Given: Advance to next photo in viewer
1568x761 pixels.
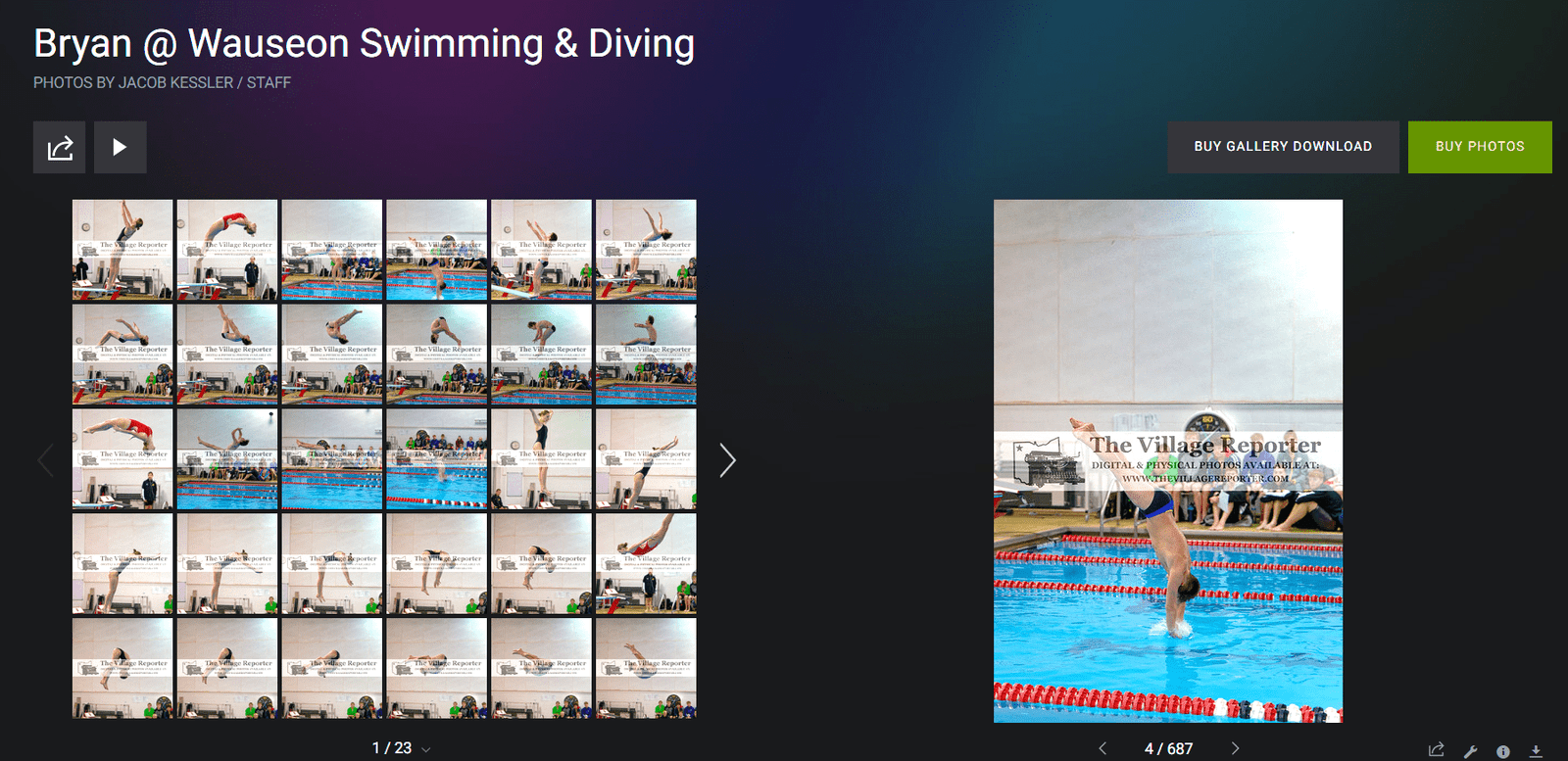Looking at the screenshot, I should pyautogui.click(x=1235, y=748).
